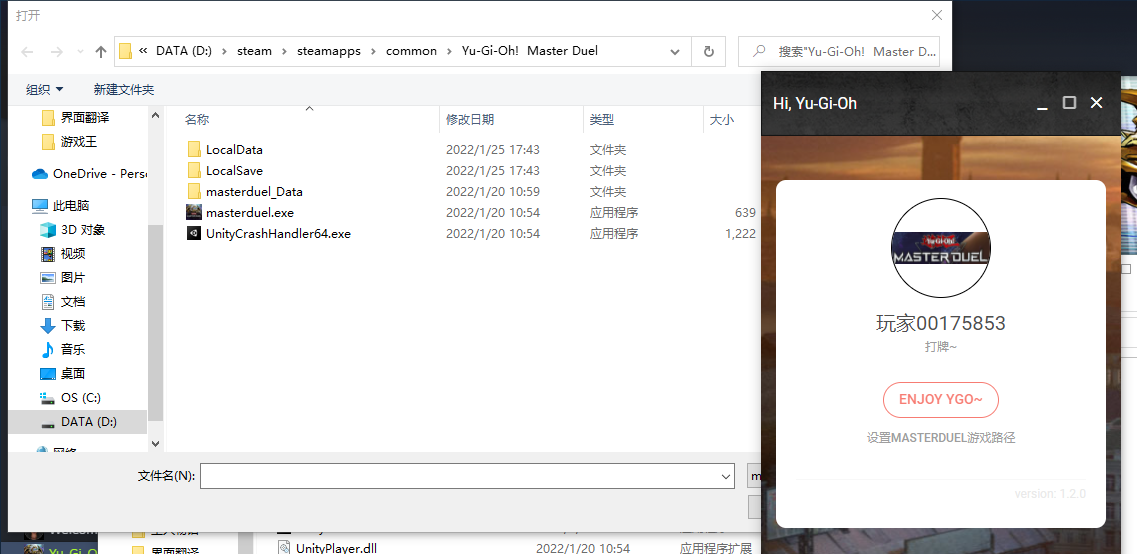Expand address bar history dropdown

point(675,51)
